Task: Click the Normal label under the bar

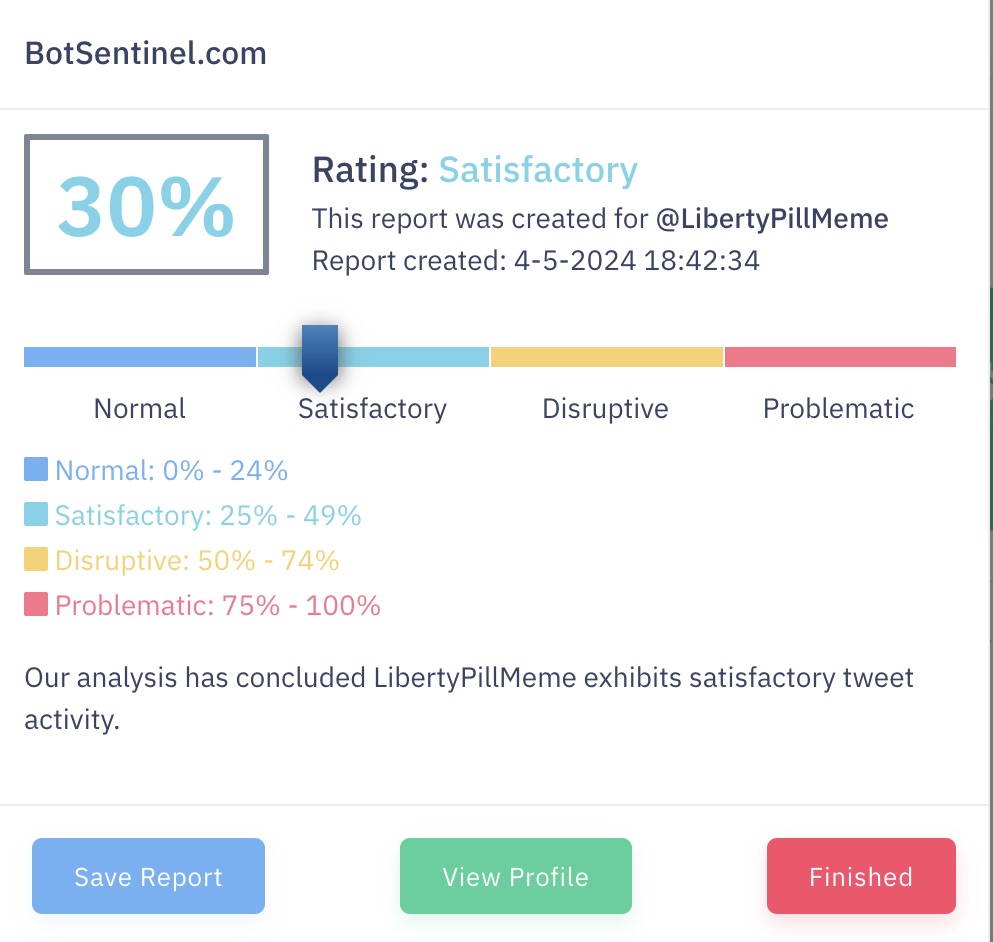Action: [x=140, y=408]
